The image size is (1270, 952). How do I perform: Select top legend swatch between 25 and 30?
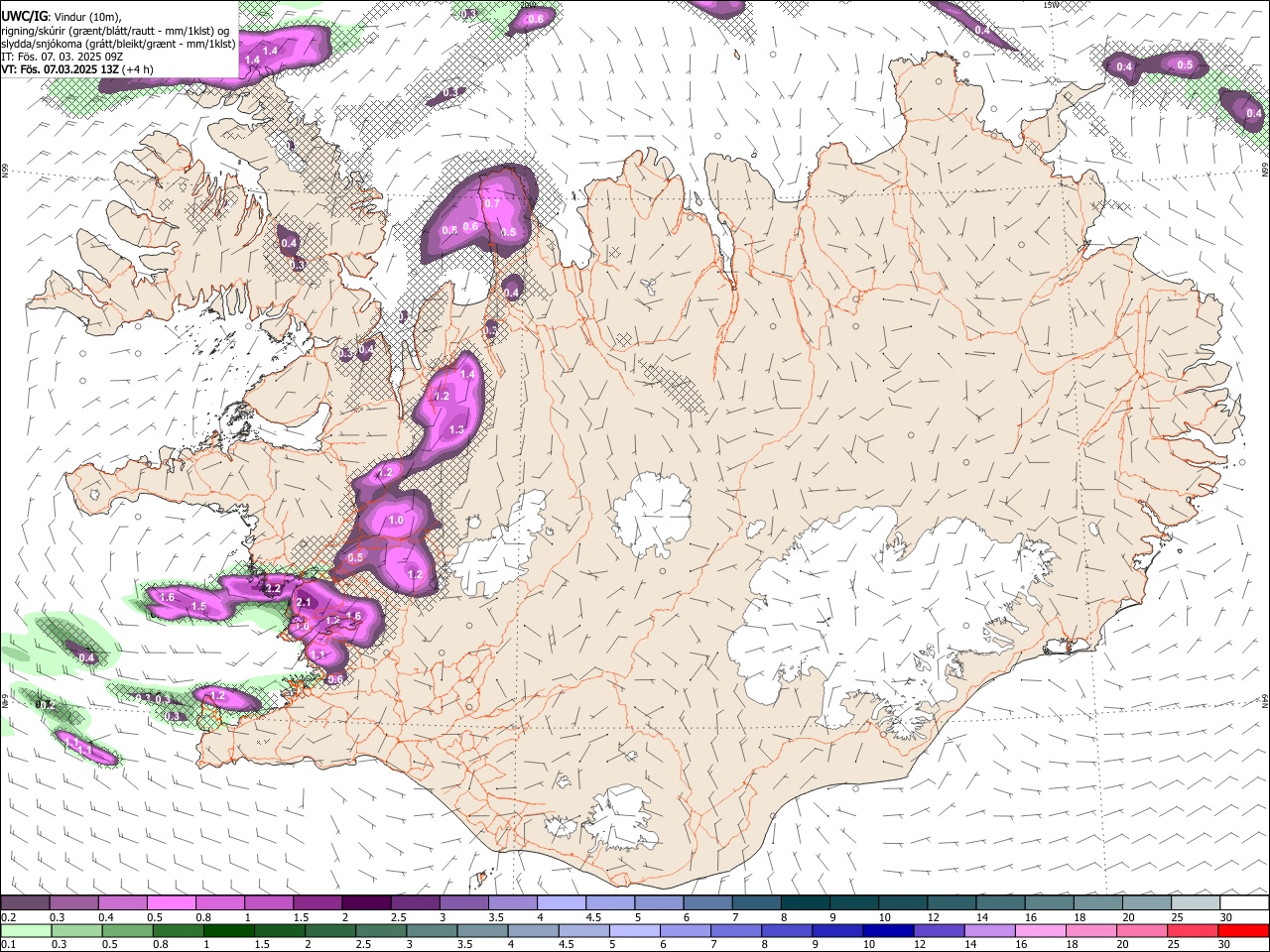pyautogui.click(x=1195, y=903)
